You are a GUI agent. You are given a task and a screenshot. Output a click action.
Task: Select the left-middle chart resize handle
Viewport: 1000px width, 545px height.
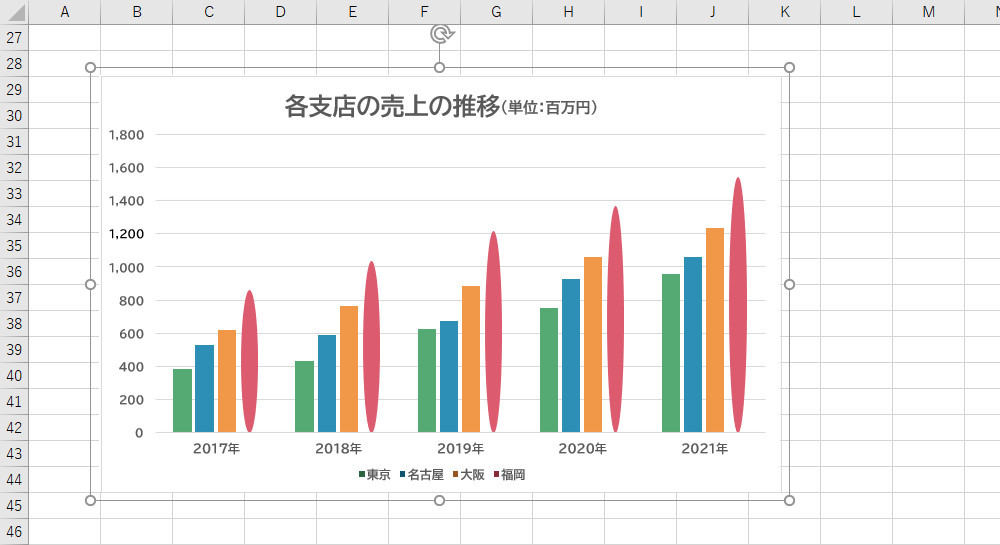pyautogui.click(x=91, y=284)
